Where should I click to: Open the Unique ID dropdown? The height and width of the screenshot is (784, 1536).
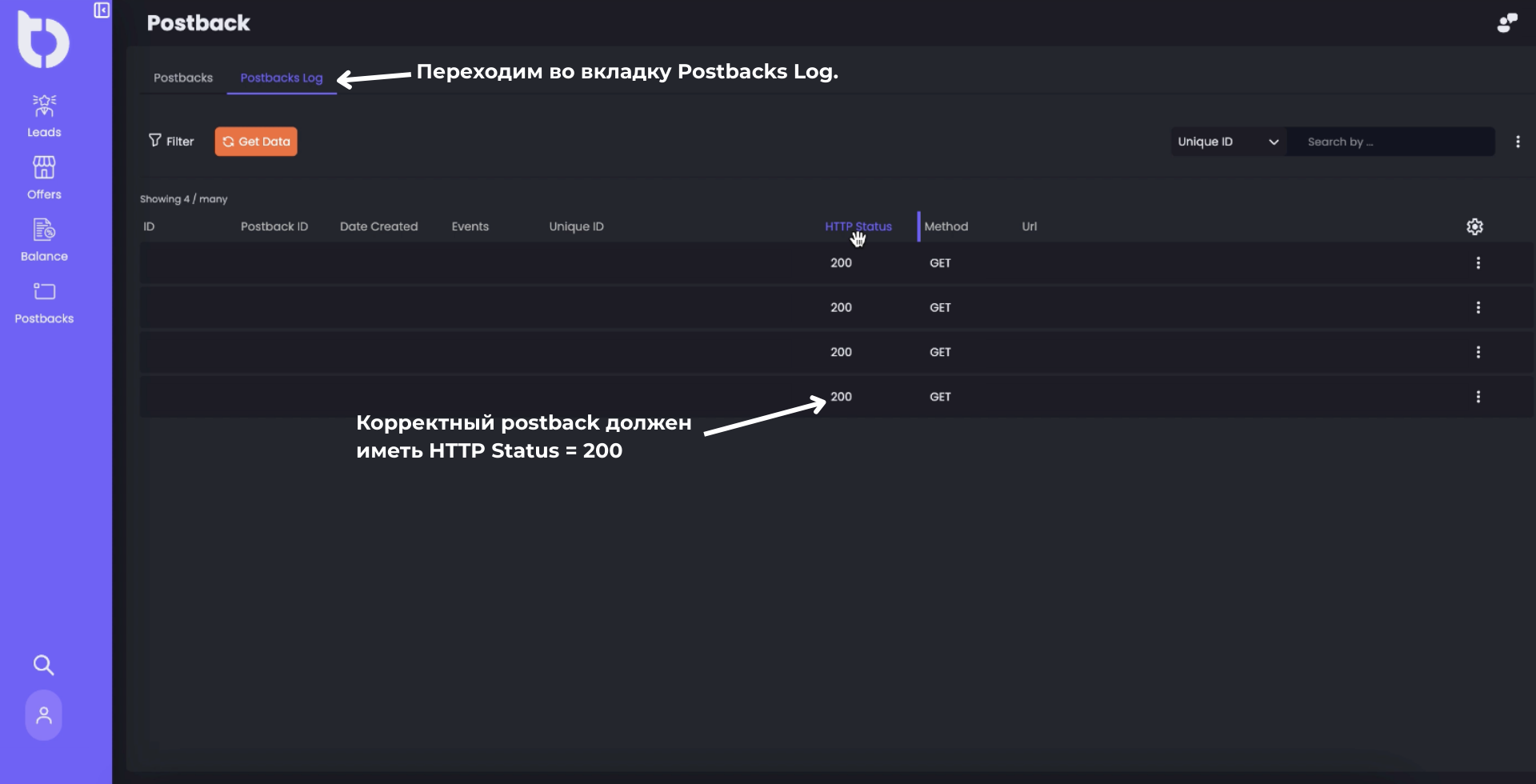[1227, 141]
